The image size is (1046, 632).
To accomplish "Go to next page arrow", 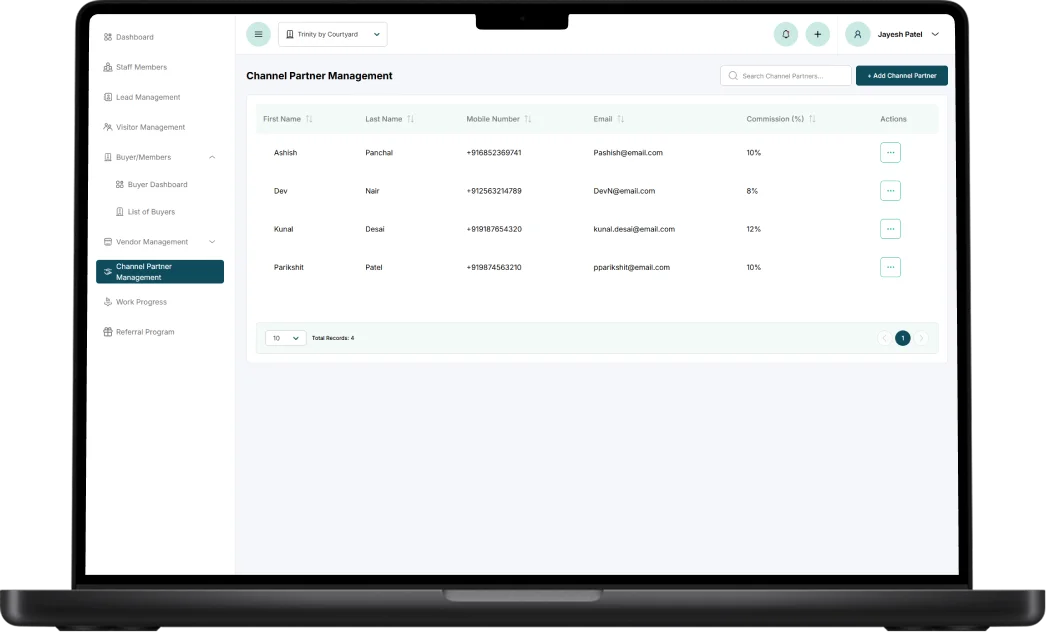I will [921, 338].
